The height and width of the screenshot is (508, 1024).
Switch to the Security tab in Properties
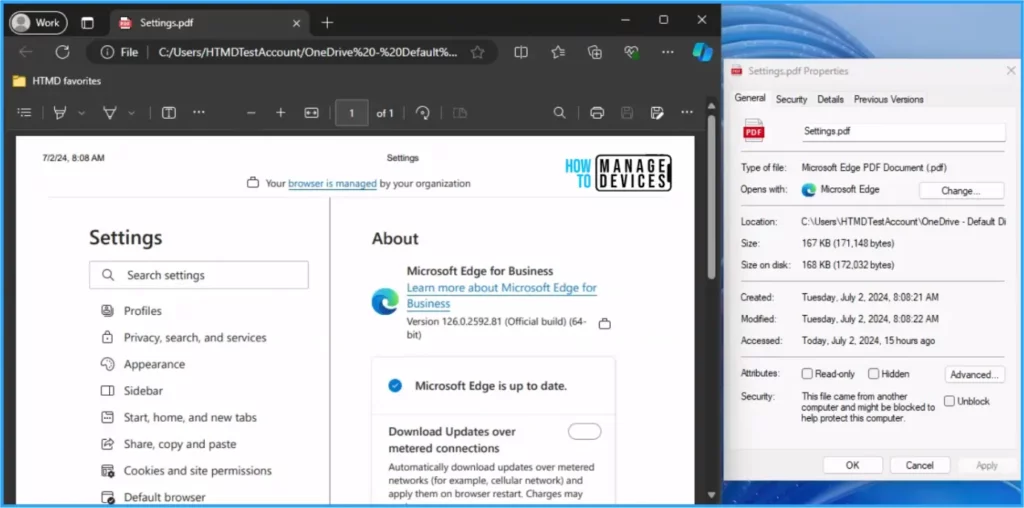tap(792, 99)
